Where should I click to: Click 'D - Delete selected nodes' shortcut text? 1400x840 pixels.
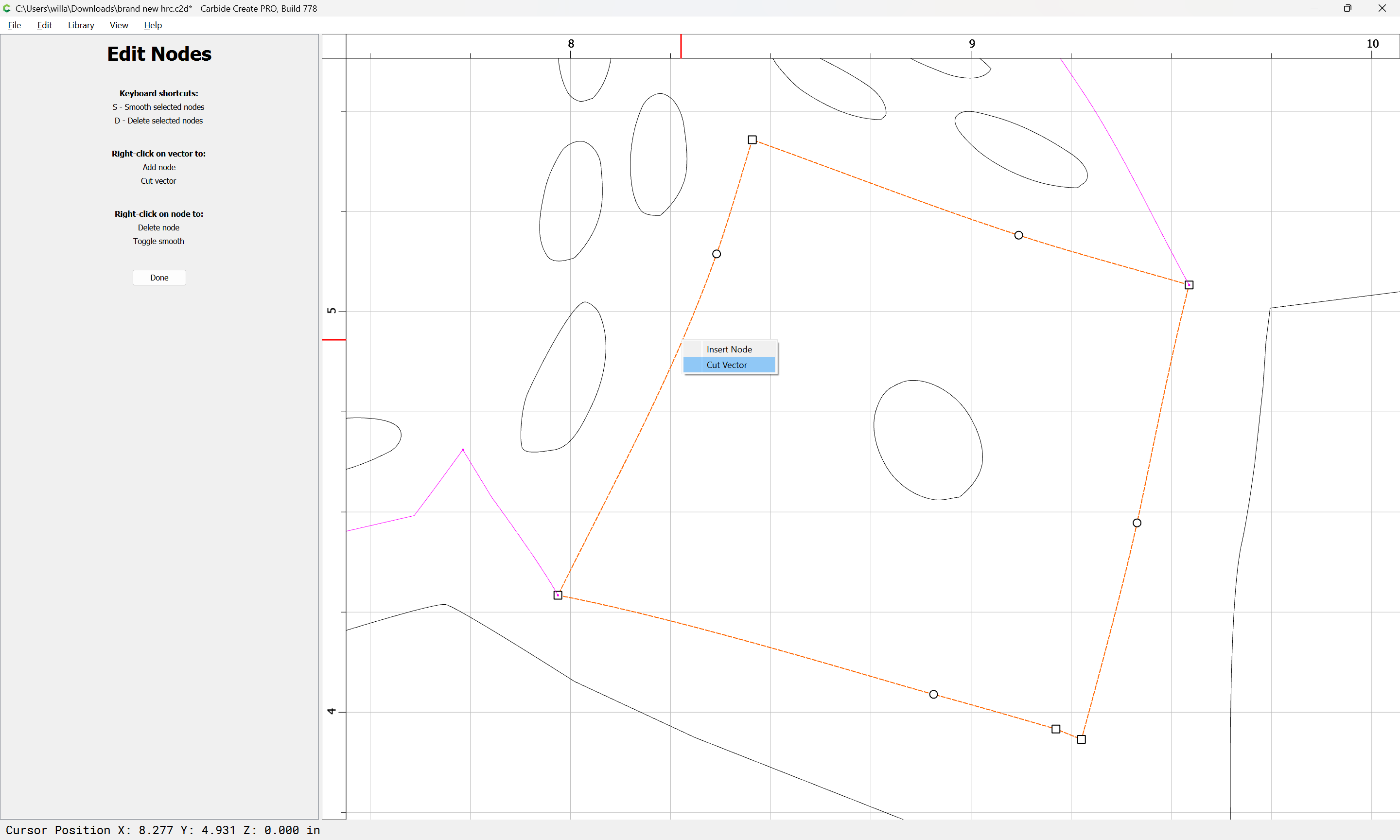158,121
